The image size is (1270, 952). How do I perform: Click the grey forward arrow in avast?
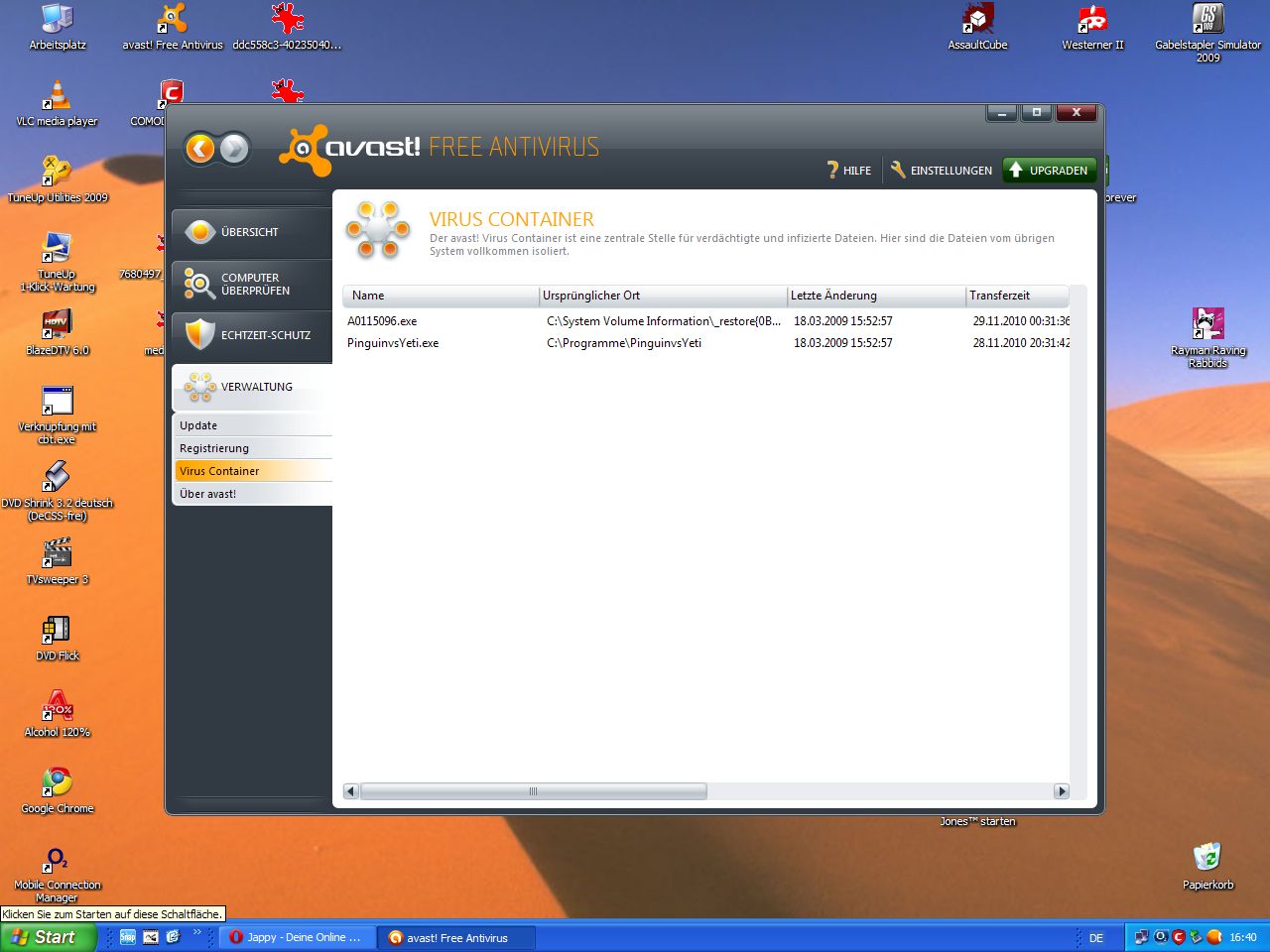tap(233, 149)
